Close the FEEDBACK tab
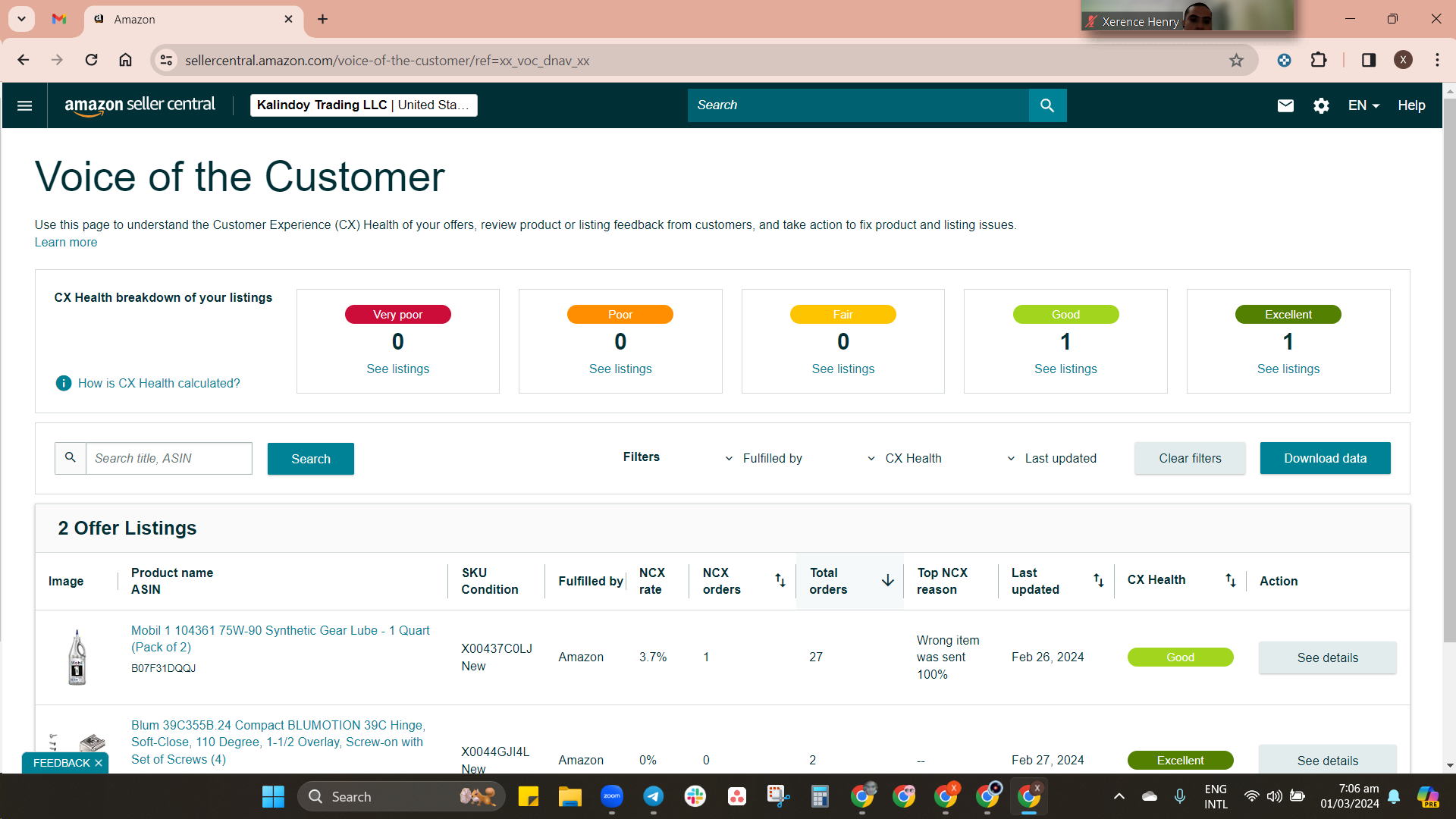Viewport: 1456px width, 819px height. [99, 763]
